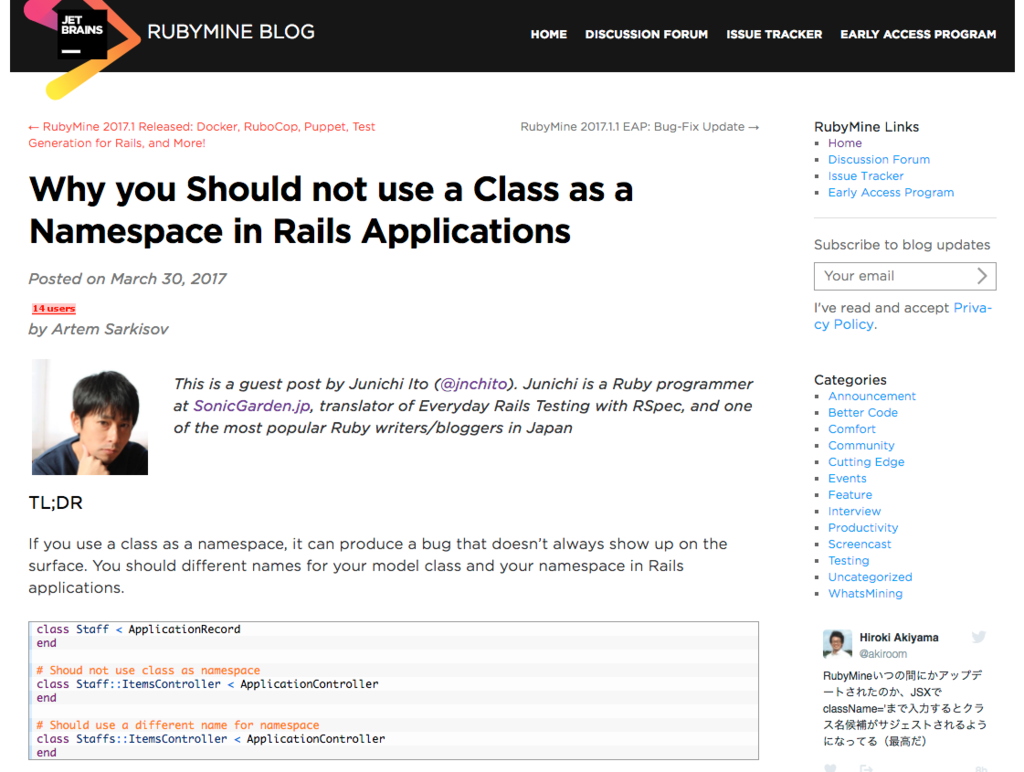Screen dimensions: 1024x772
Task: Select the Feature category
Action: tap(850, 494)
